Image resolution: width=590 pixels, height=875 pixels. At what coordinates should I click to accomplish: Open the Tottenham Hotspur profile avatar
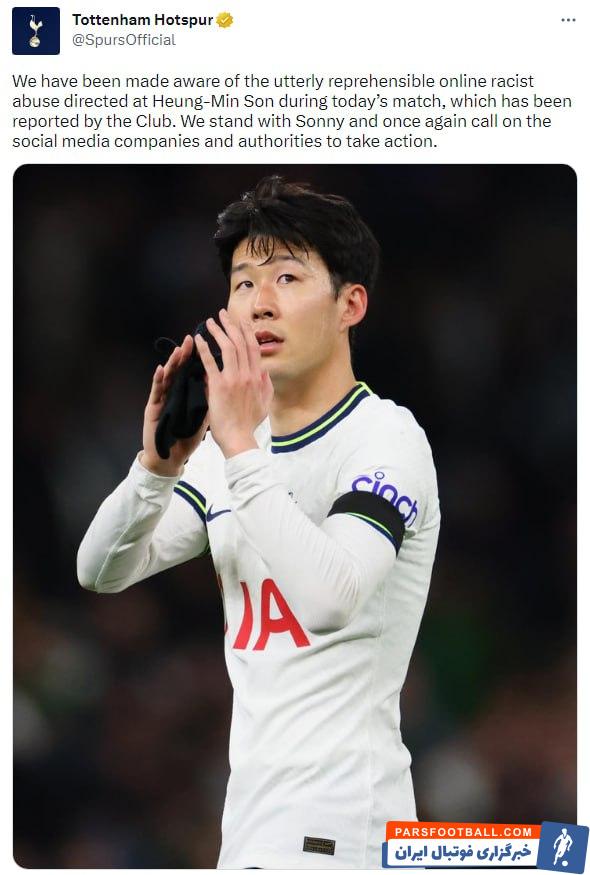pyautogui.click(x=36, y=31)
